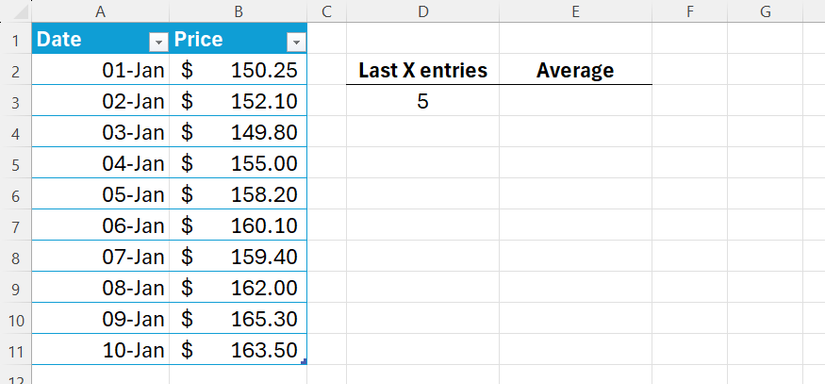This screenshot has height=384, width=825.
Task: Select the 10-Jan date cell
Action: click(x=100, y=349)
